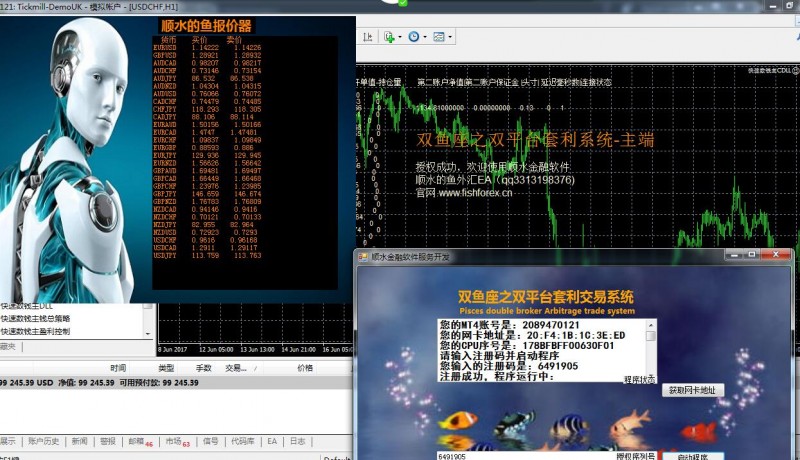Screen dimensions: 800x460
Task: Click the 获取网卡地址 button
Action: click(692, 390)
